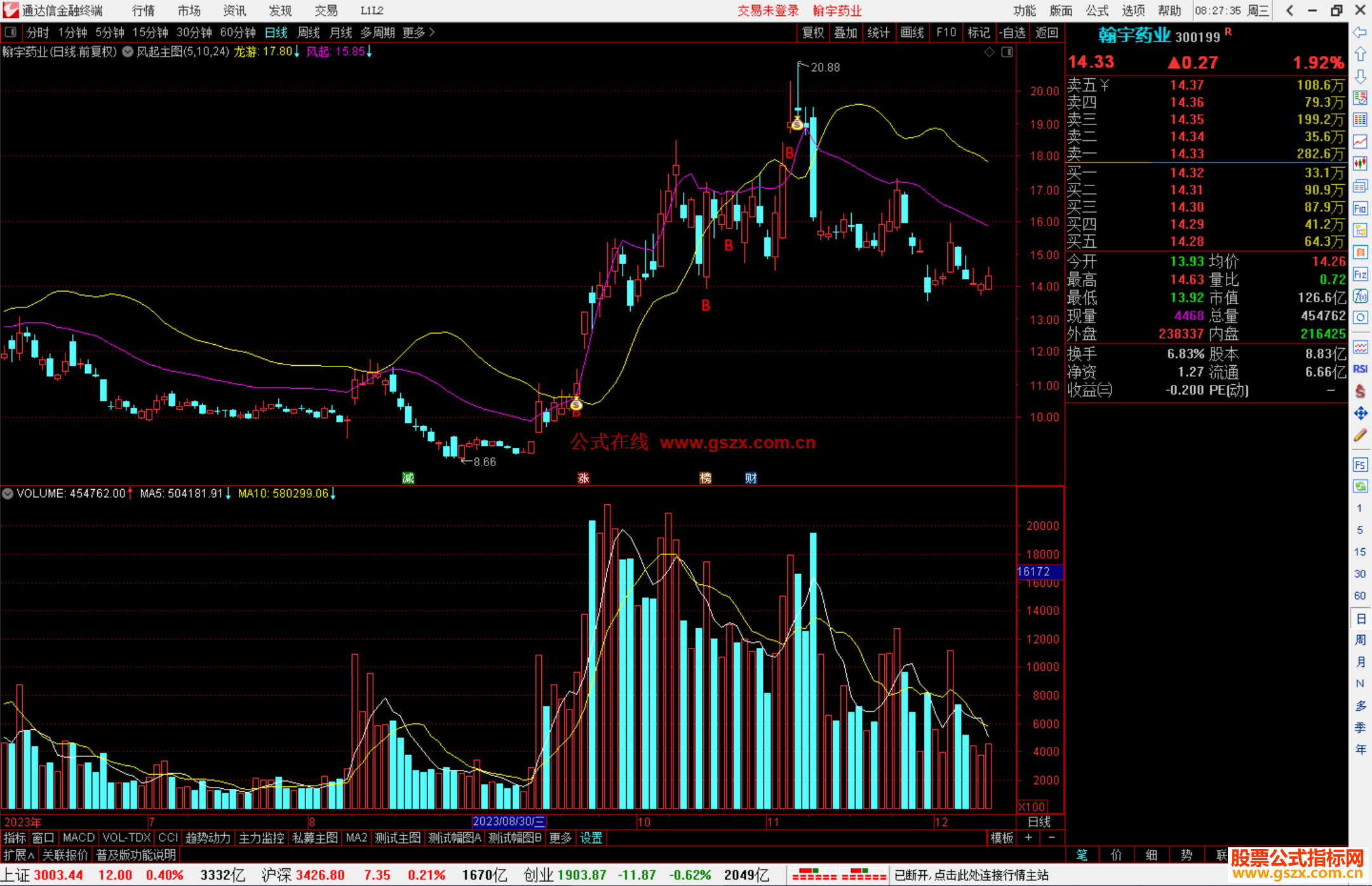Toggle the side panel icon beside 分时
This screenshot has width=1372, height=886.
11,32
